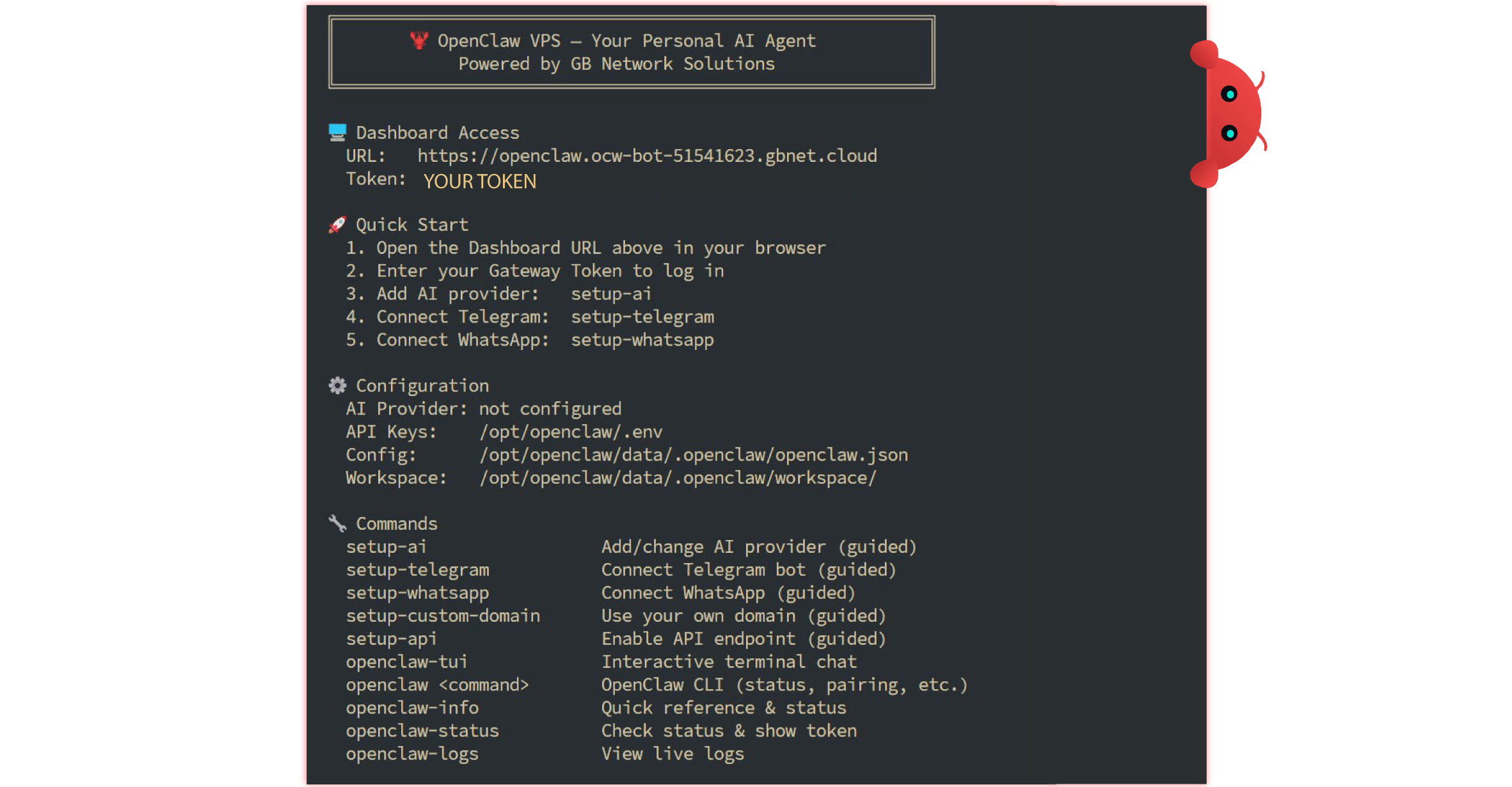The height and width of the screenshot is (787, 1512).
Task: Click the "openclaw <command>" CLI entry
Action: 437,685
